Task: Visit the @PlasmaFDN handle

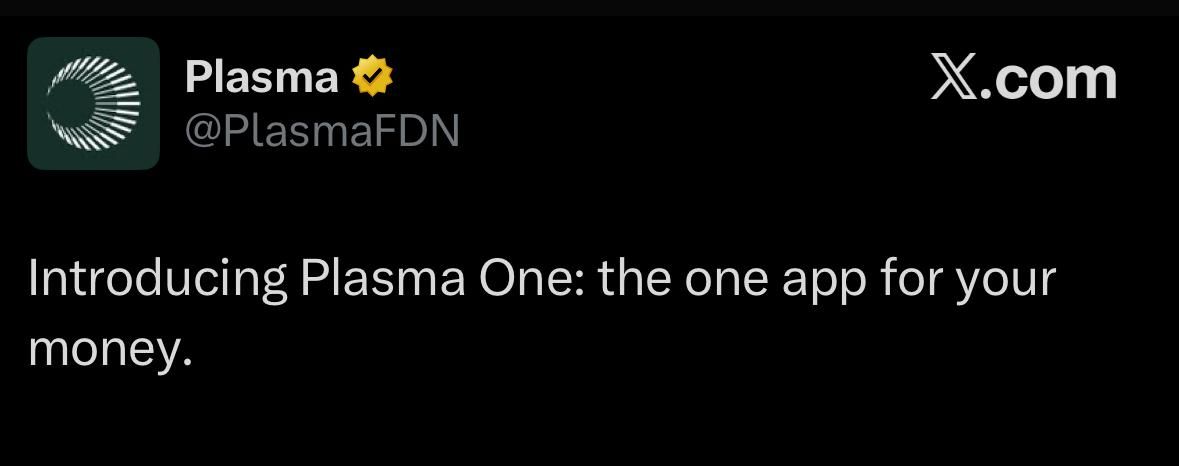Action: [321, 131]
